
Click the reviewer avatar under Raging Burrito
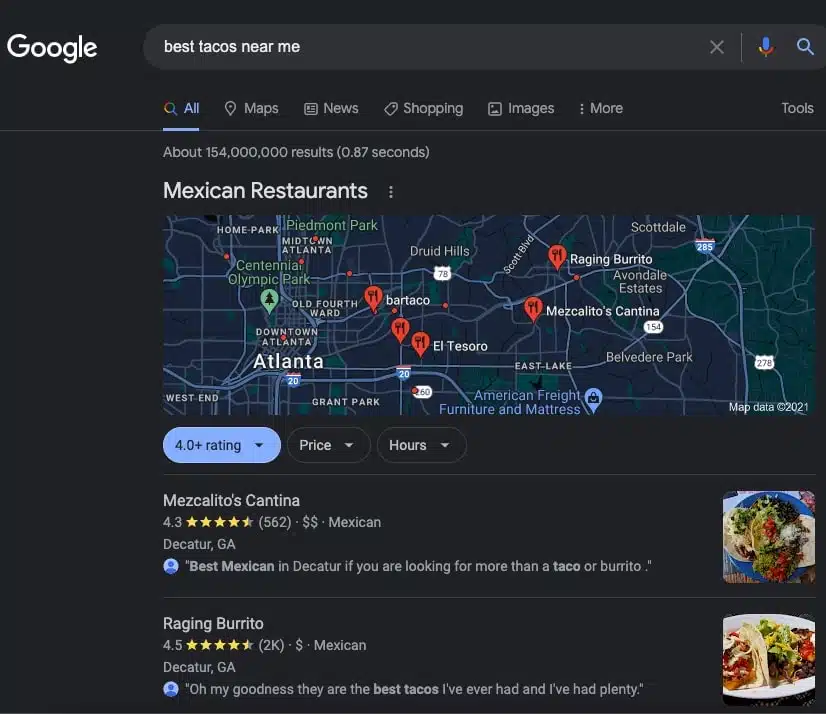171,689
